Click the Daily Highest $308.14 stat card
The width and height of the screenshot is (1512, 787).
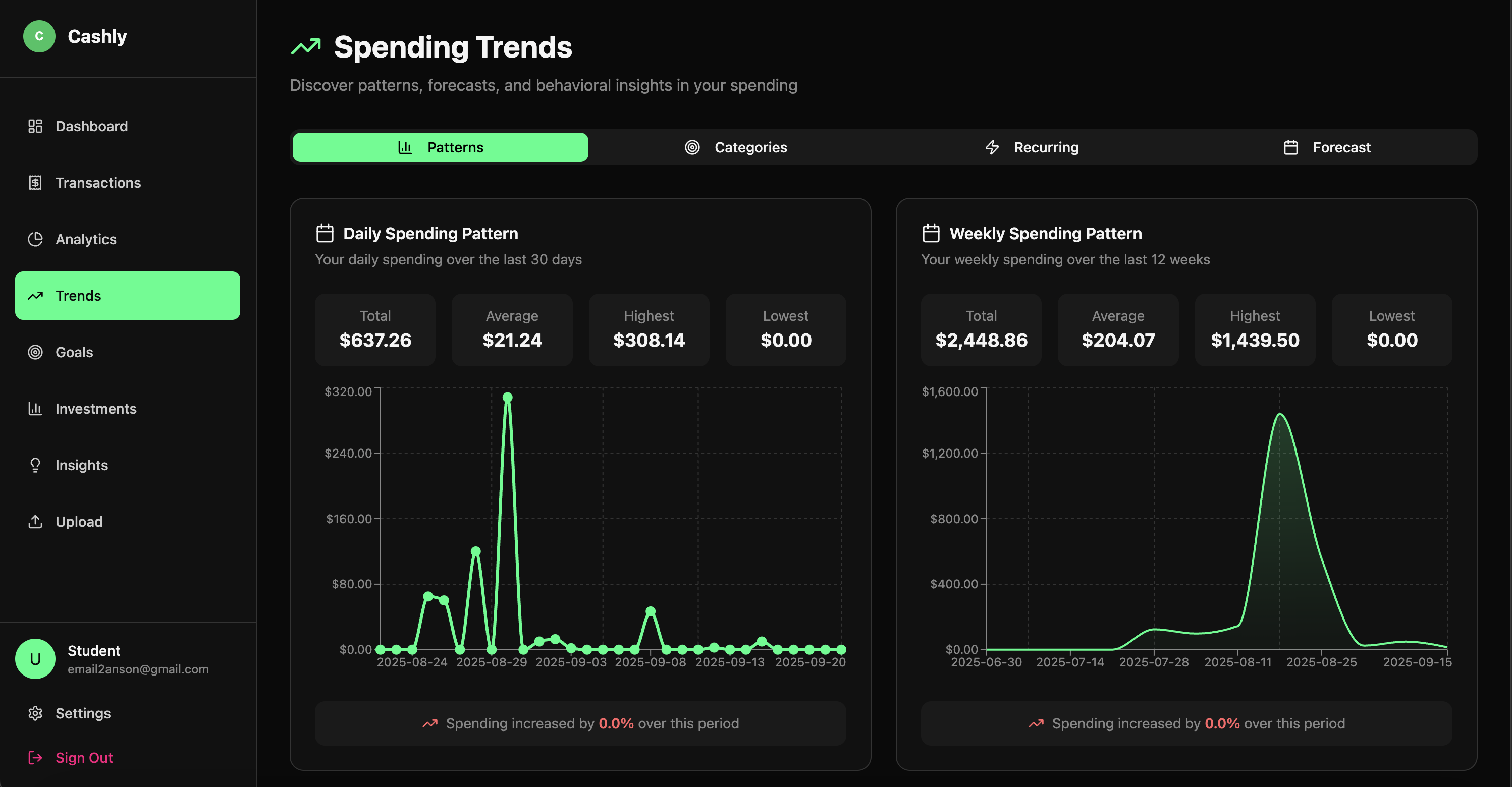click(649, 330)
